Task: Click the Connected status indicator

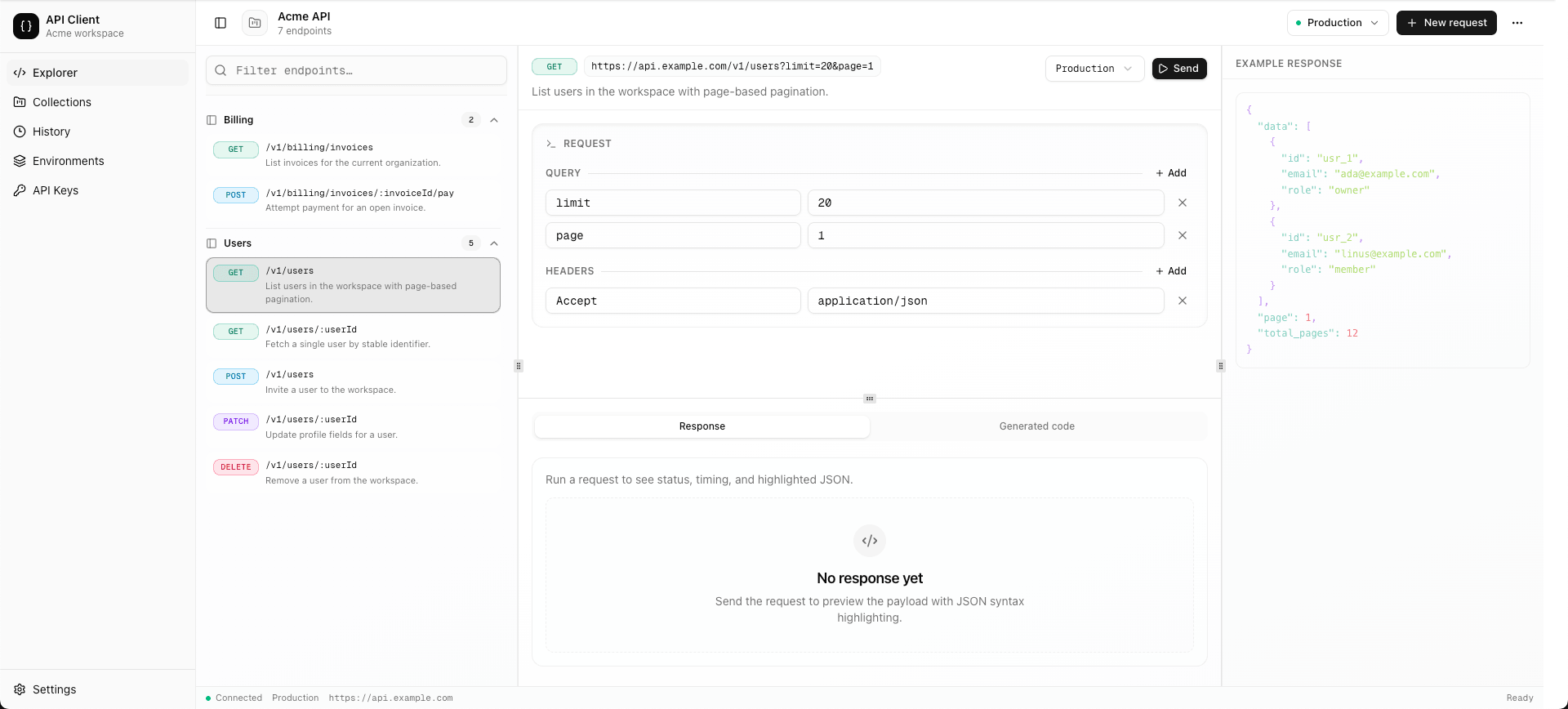Action: 234,698
